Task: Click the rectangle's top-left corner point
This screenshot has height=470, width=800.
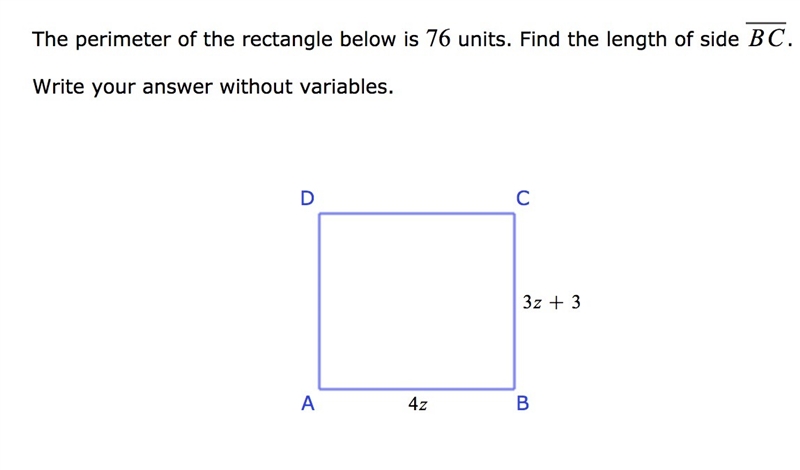Action: (x=319, y=214)
